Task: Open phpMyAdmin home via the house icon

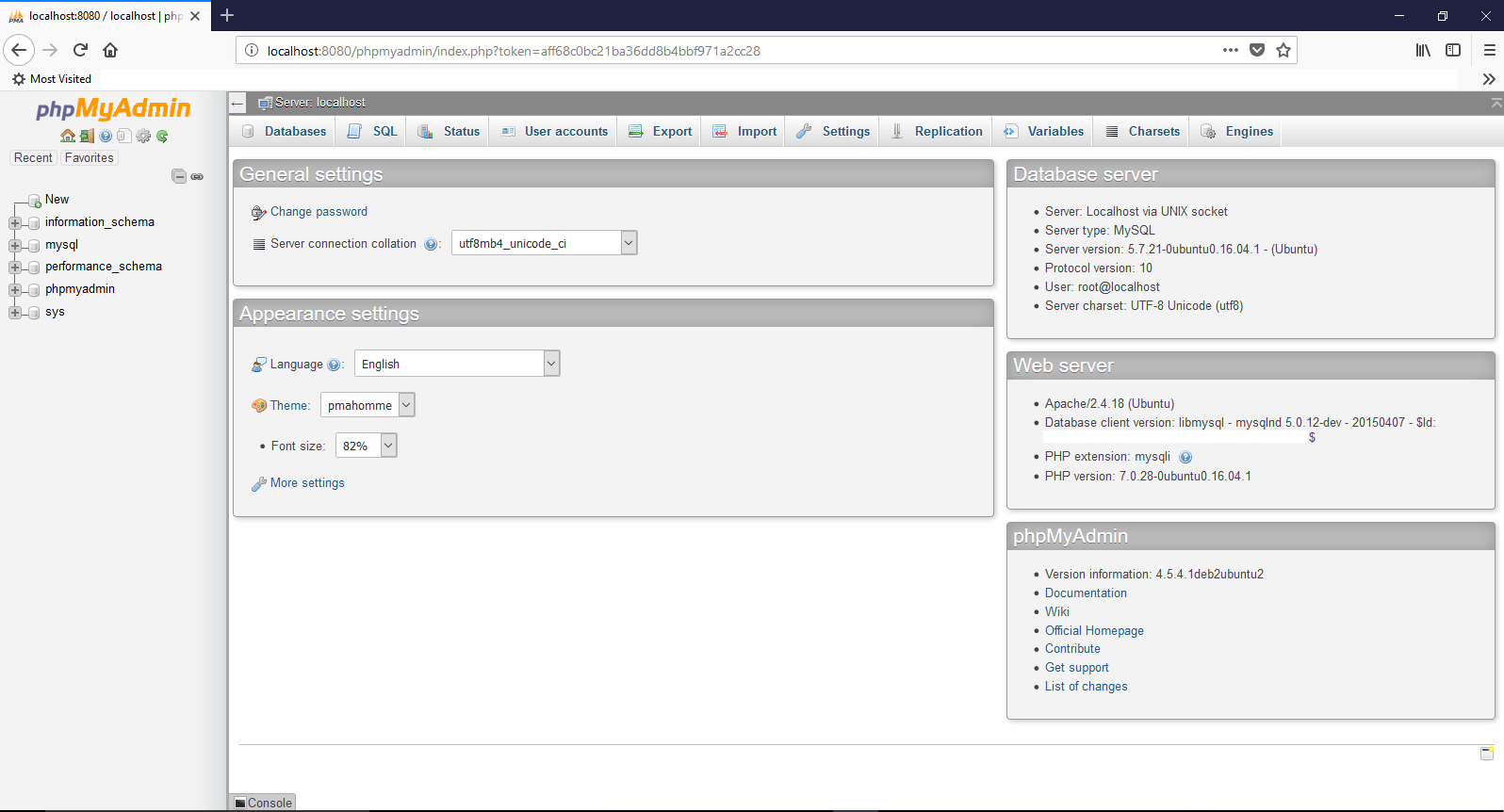Action: pyautogui.click(x=68, y=136)
